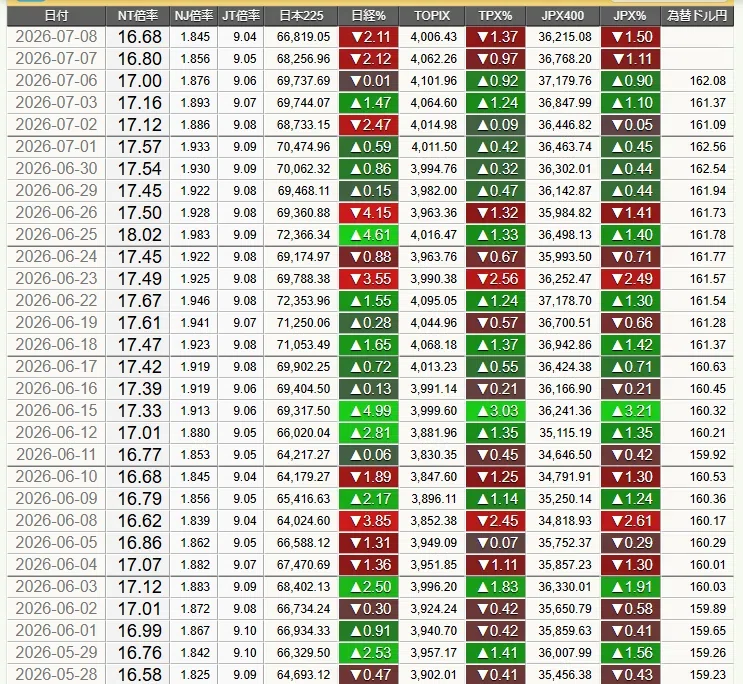Click JPX400 value 36,215.08
Viewport: 743px width, 684px height.
click(565, 36)
